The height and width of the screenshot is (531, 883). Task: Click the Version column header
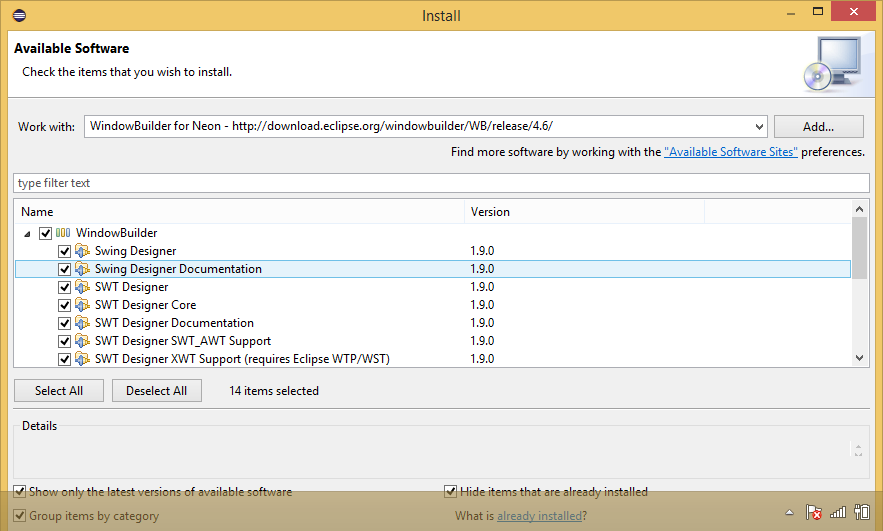point(585,212)
